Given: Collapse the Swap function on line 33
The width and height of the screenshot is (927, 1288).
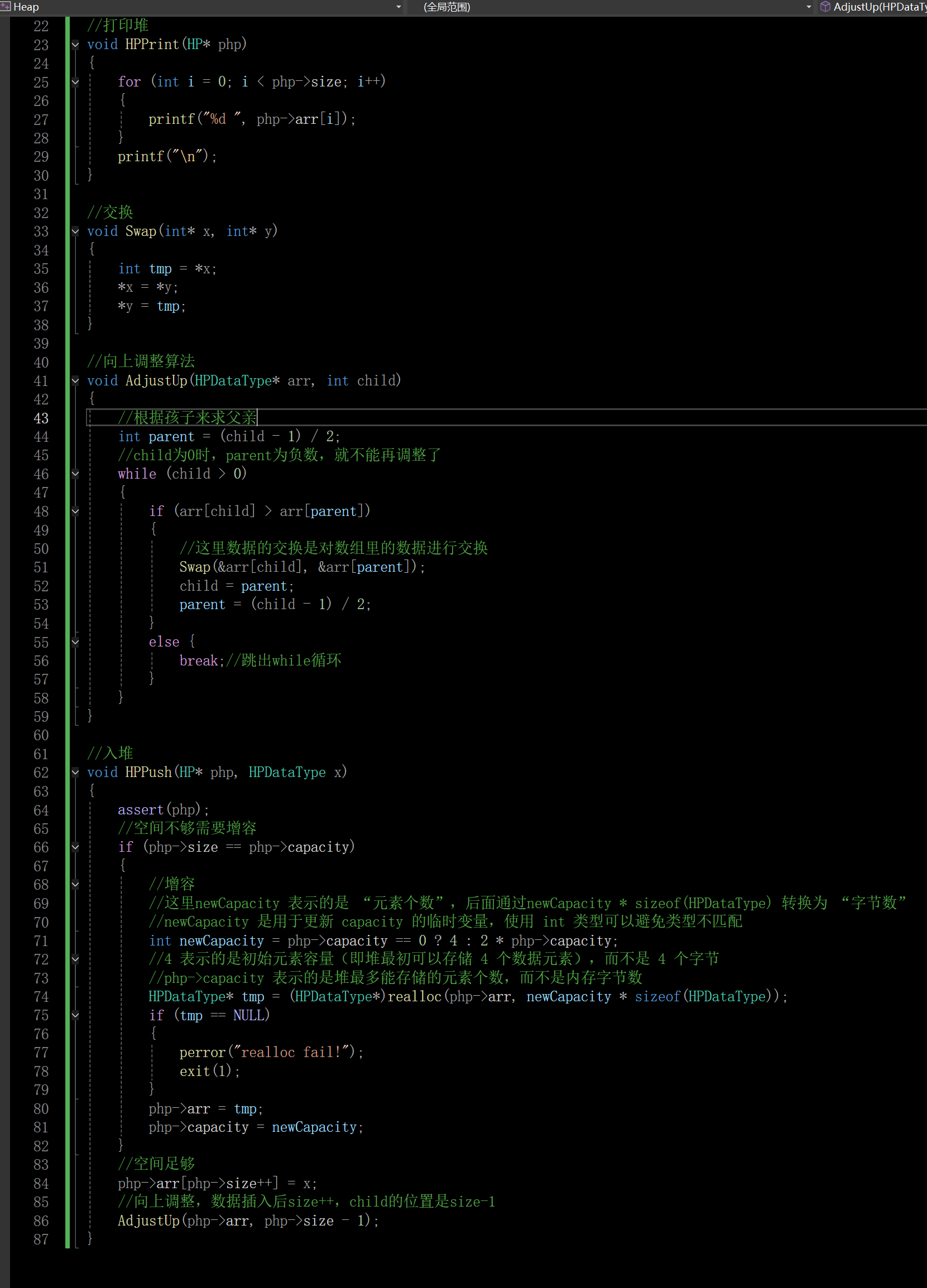Looking at the screenshot, I should [75, 231].
